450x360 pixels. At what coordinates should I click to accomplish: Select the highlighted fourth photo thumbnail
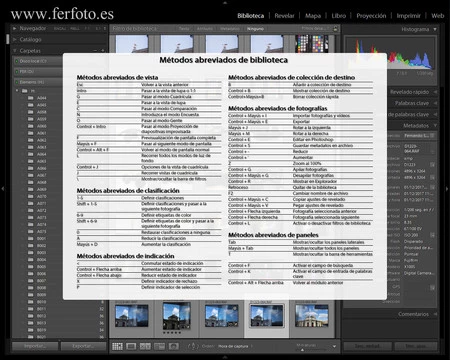pos(267,316)
